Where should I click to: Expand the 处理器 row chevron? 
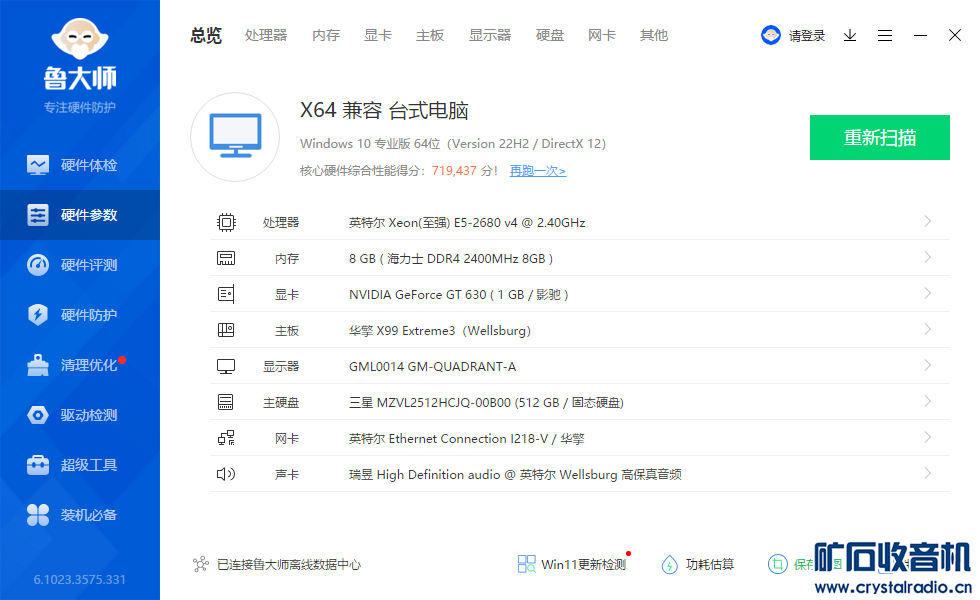point(928,221)
